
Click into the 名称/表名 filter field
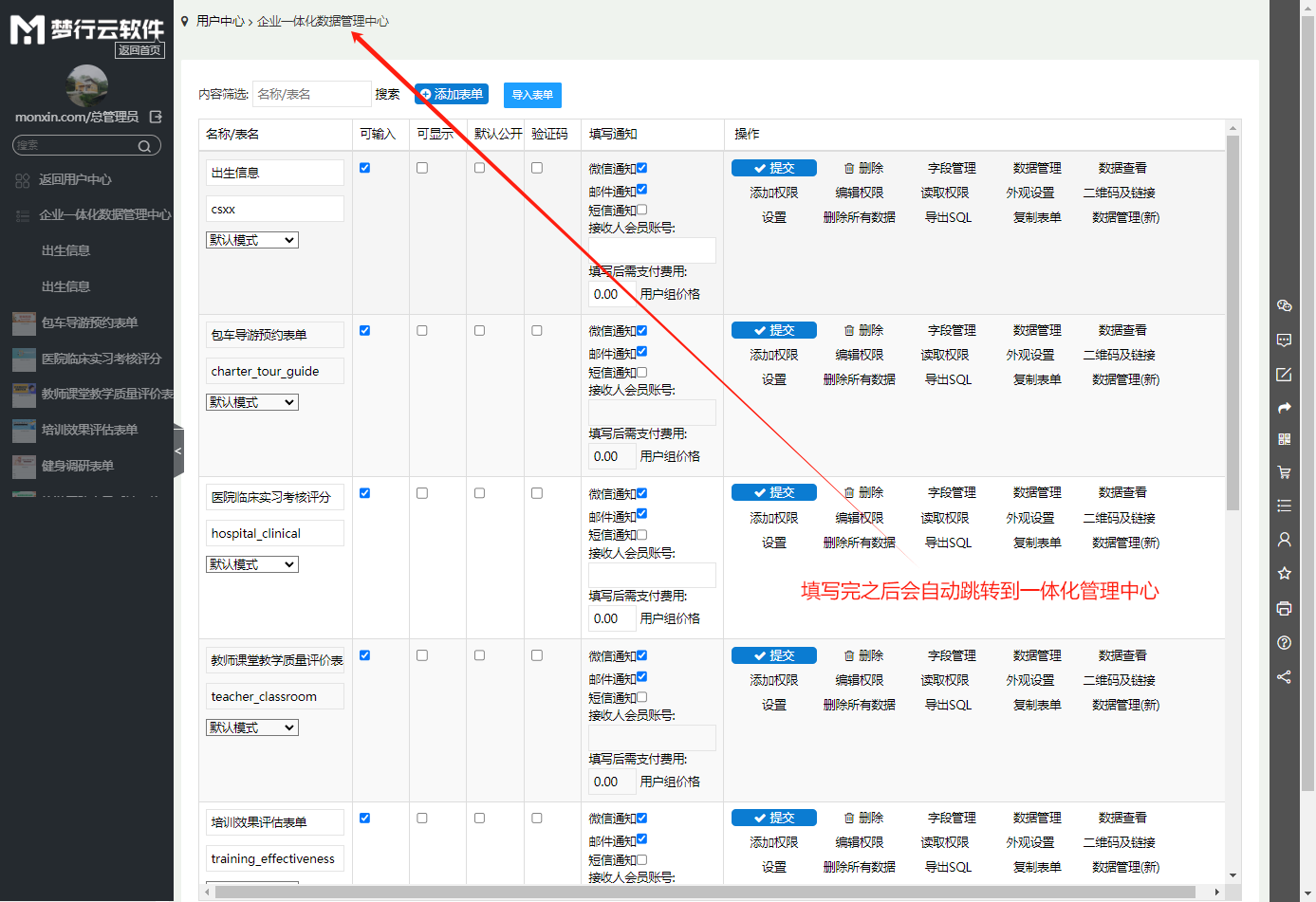[312, 94]
